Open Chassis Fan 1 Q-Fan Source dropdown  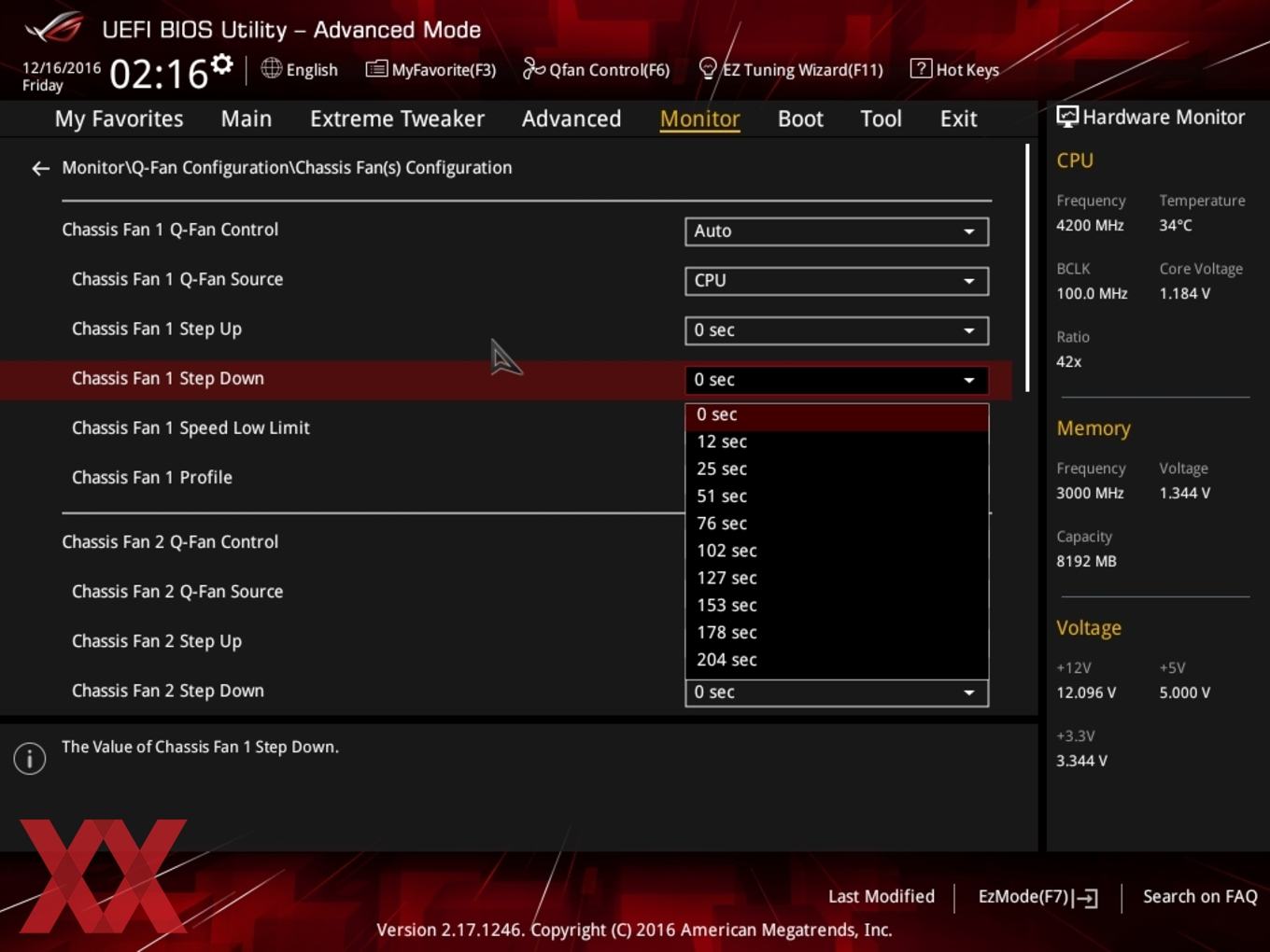coord(837,281)
